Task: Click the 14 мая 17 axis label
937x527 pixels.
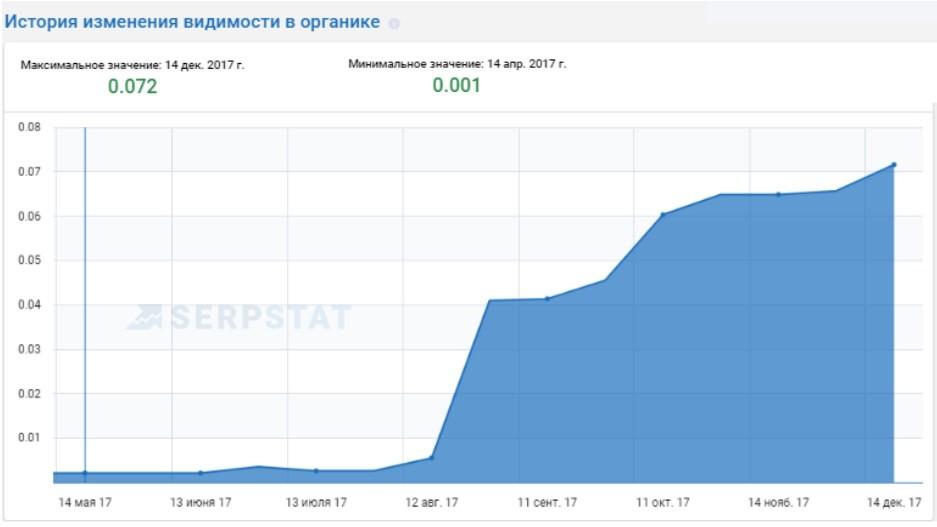Action: point(85,502)
